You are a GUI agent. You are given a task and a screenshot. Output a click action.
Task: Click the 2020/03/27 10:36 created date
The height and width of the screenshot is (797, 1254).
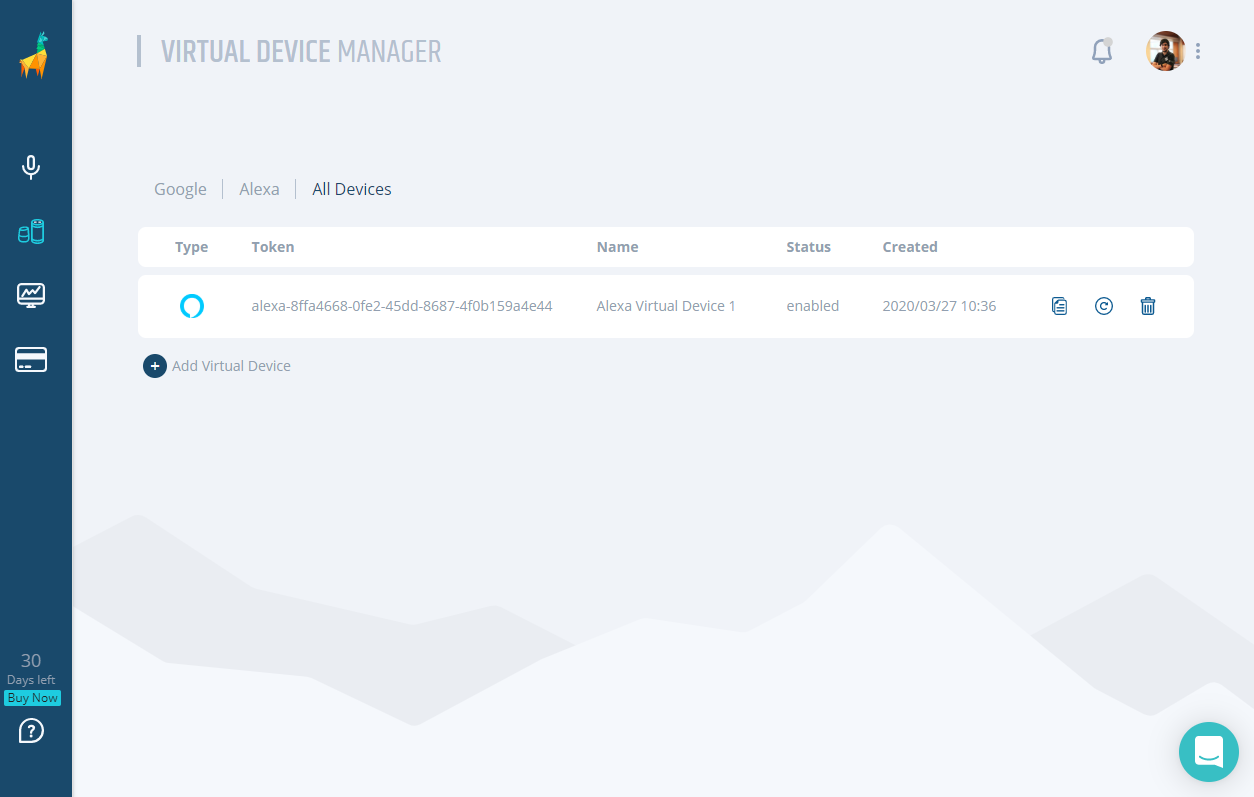click(939, 306)
